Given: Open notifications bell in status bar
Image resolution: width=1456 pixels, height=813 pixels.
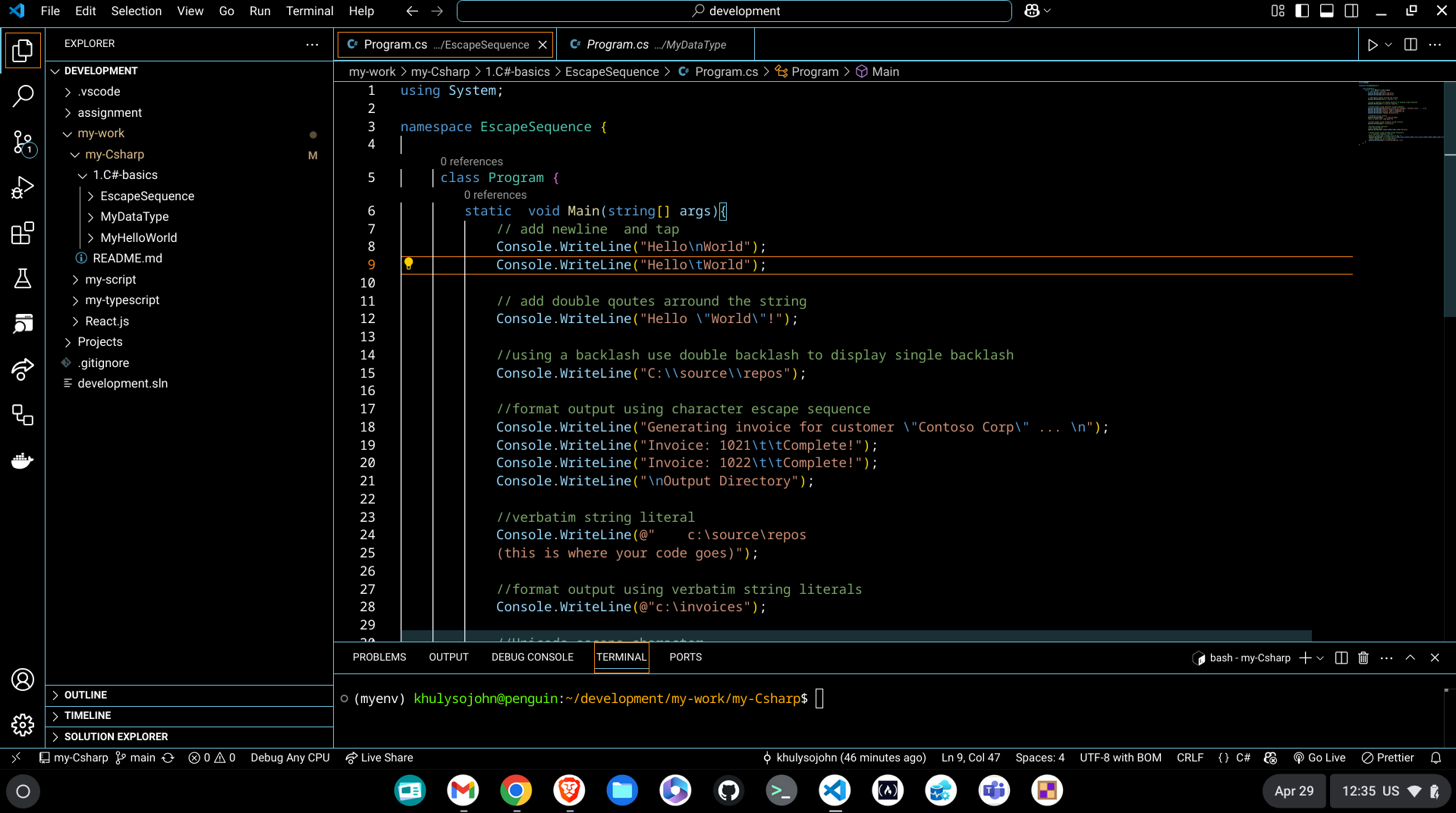Looking at the screenshot, I should click(x=1436, y=758).
